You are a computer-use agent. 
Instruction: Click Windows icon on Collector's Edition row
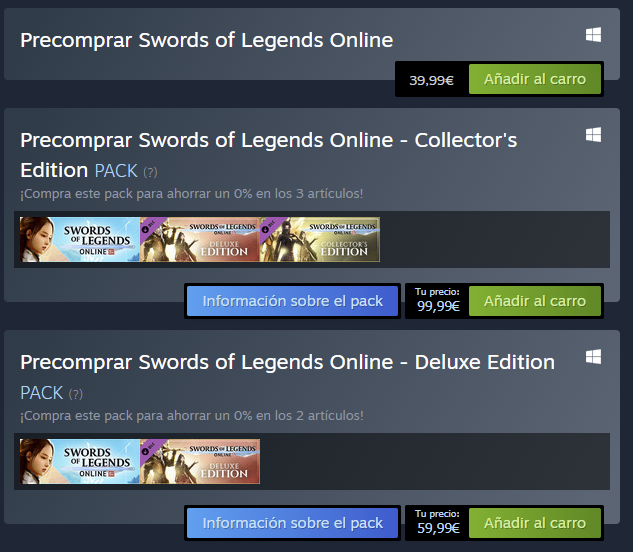(x=593, y=134)
